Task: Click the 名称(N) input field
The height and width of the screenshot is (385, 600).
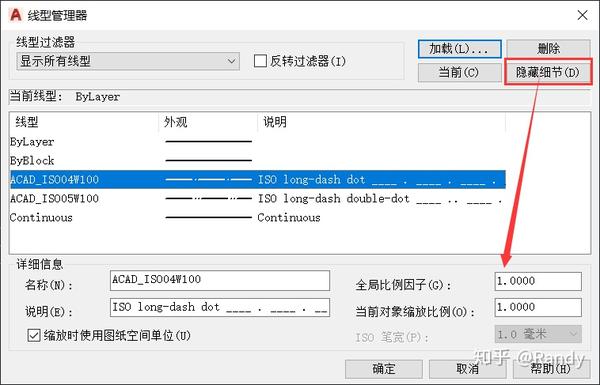Action: tap(220, 280)
